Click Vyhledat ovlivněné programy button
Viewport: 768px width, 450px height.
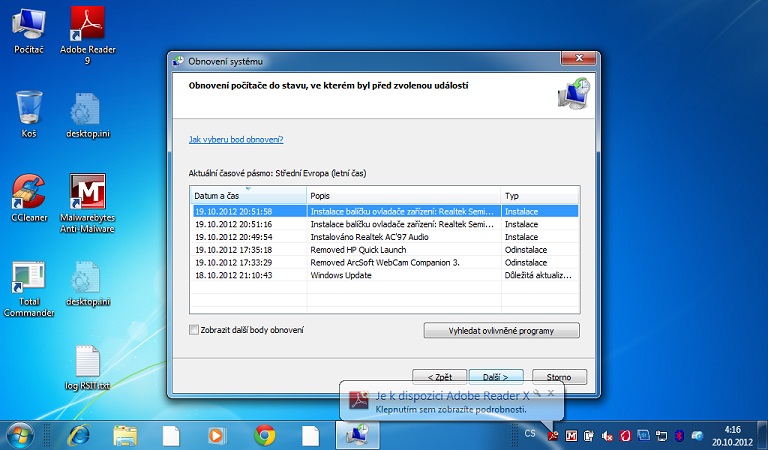point(501,330)
